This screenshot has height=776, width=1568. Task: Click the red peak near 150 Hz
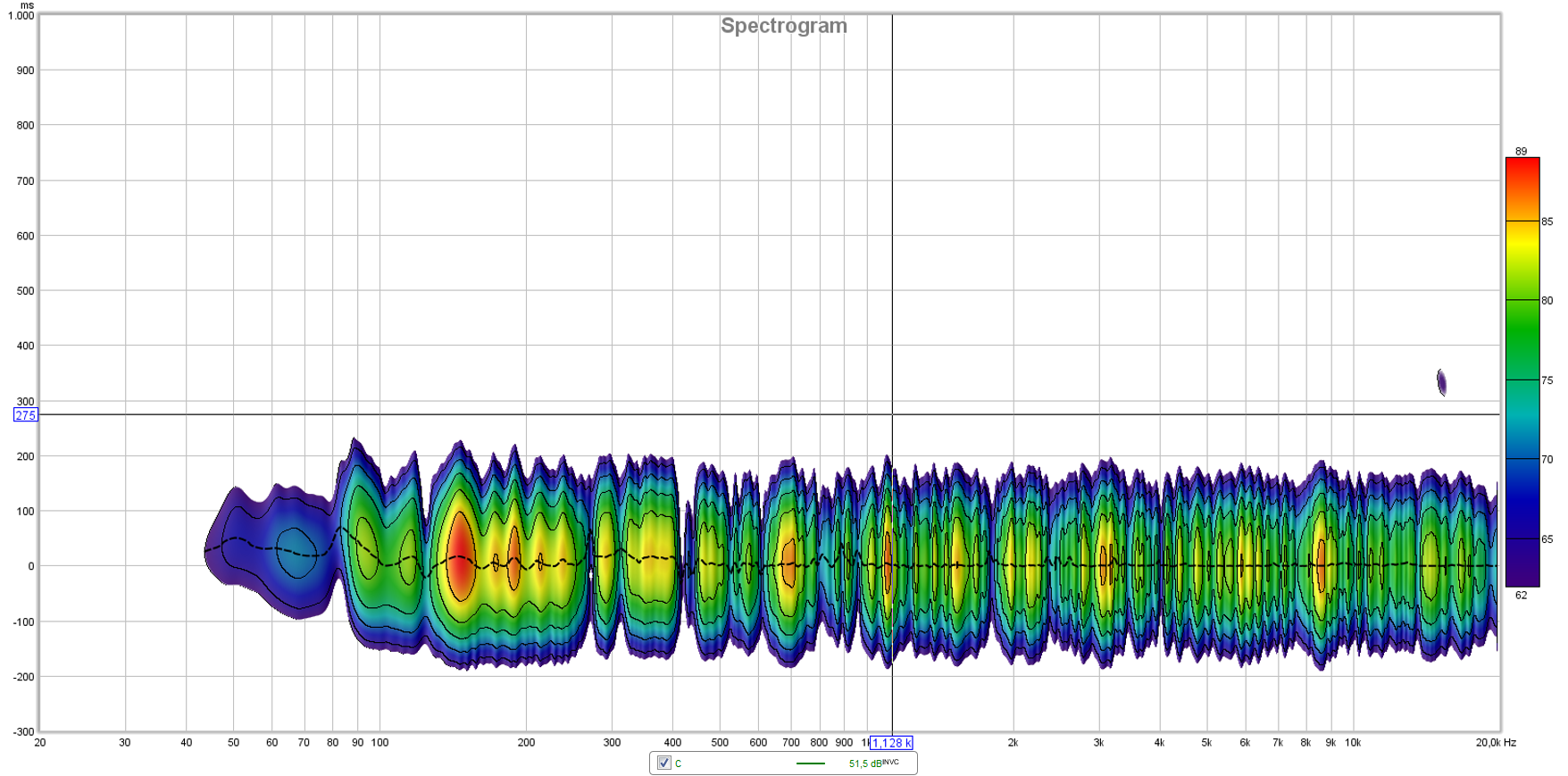(x=460, y=554)
